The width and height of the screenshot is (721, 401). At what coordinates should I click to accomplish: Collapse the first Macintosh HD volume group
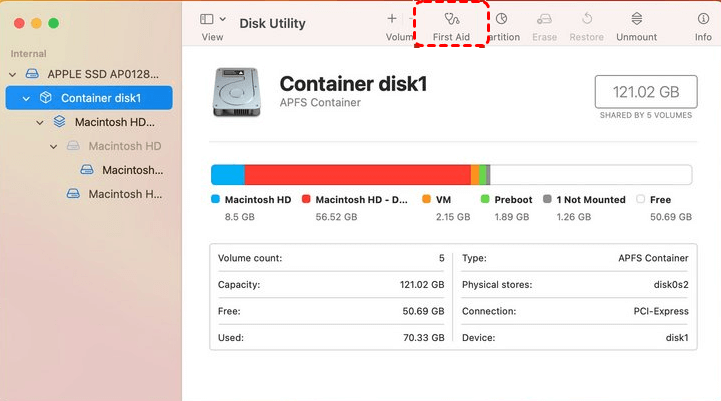click(x=40, y=122)
